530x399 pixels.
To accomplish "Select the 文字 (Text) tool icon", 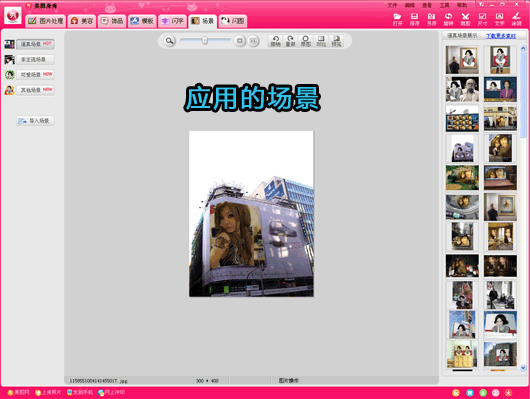I will click(499, 19).
